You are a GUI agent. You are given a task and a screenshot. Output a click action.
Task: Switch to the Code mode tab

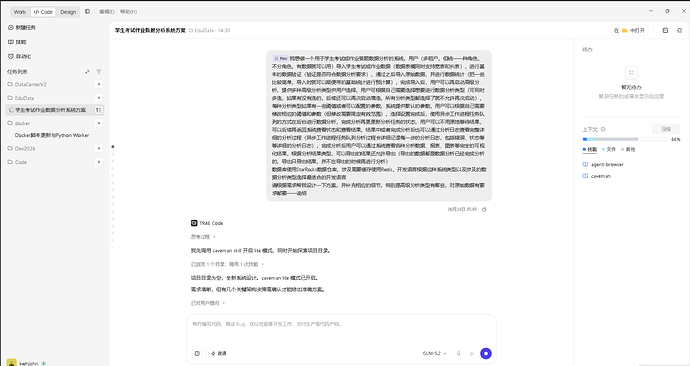coord(43,12)
